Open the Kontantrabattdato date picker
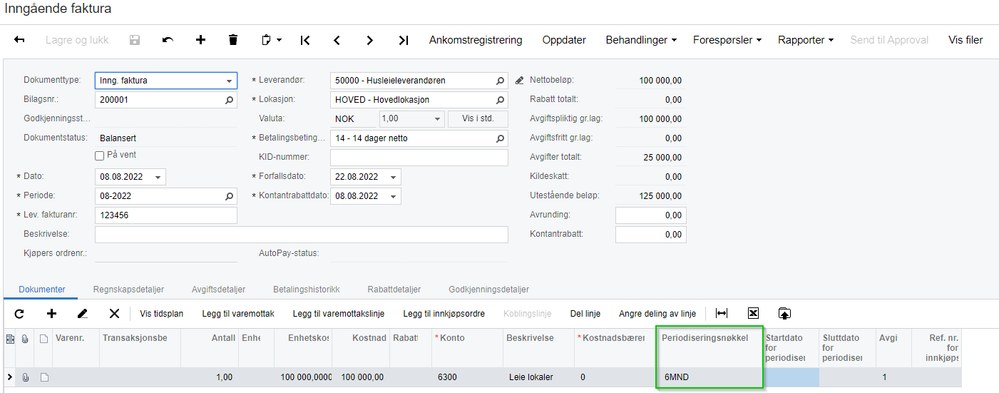 394,196
